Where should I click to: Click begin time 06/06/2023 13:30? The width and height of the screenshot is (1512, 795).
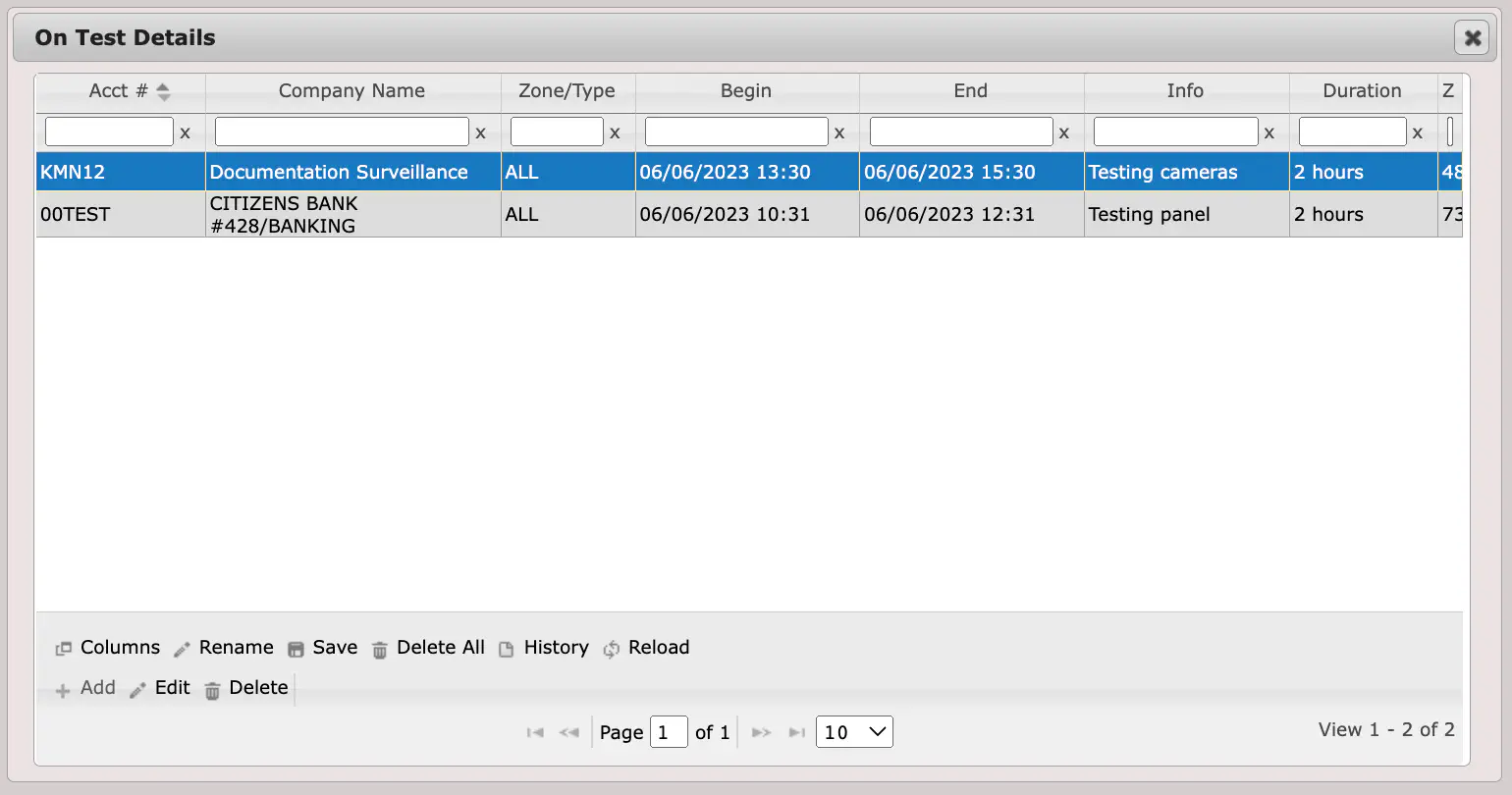(x=747, y=172)
